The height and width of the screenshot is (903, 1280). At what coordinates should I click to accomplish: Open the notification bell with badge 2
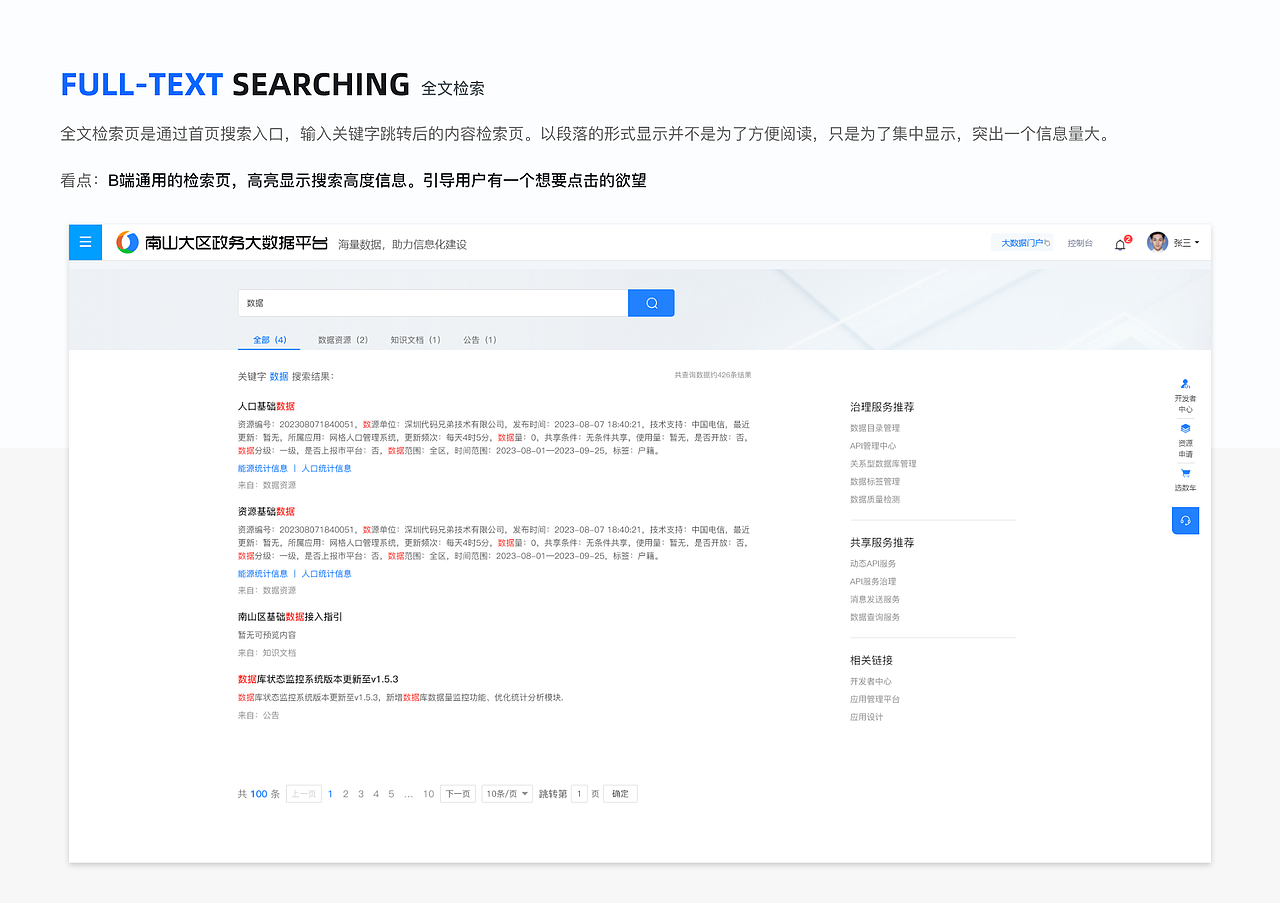tap(1121, 243)
